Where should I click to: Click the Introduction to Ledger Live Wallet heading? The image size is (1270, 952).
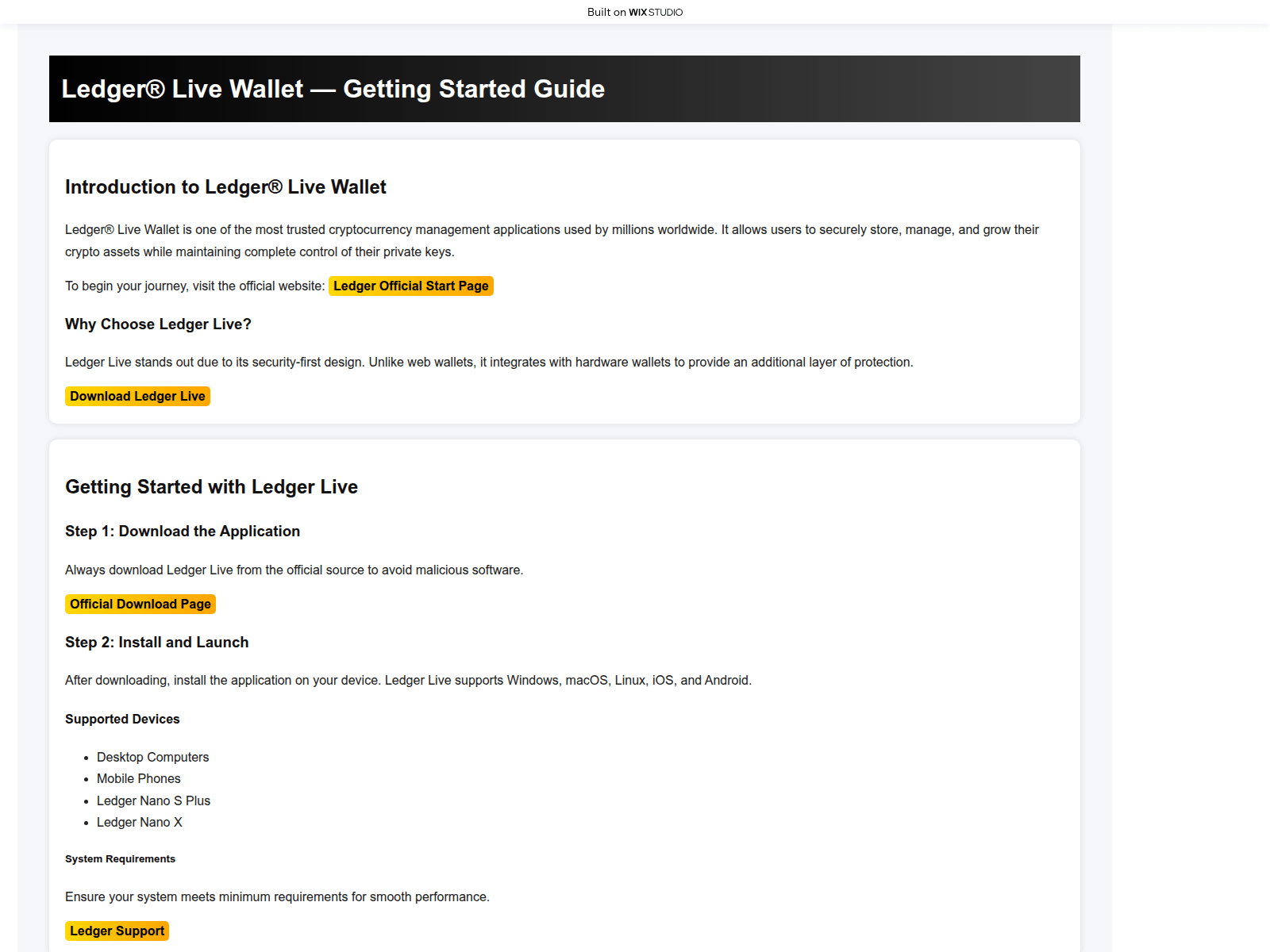(225, 187)
